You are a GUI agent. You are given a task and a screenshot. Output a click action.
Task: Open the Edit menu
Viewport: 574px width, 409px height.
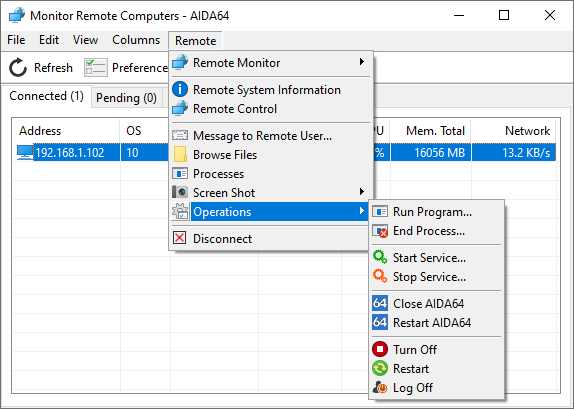coord(49,40)
